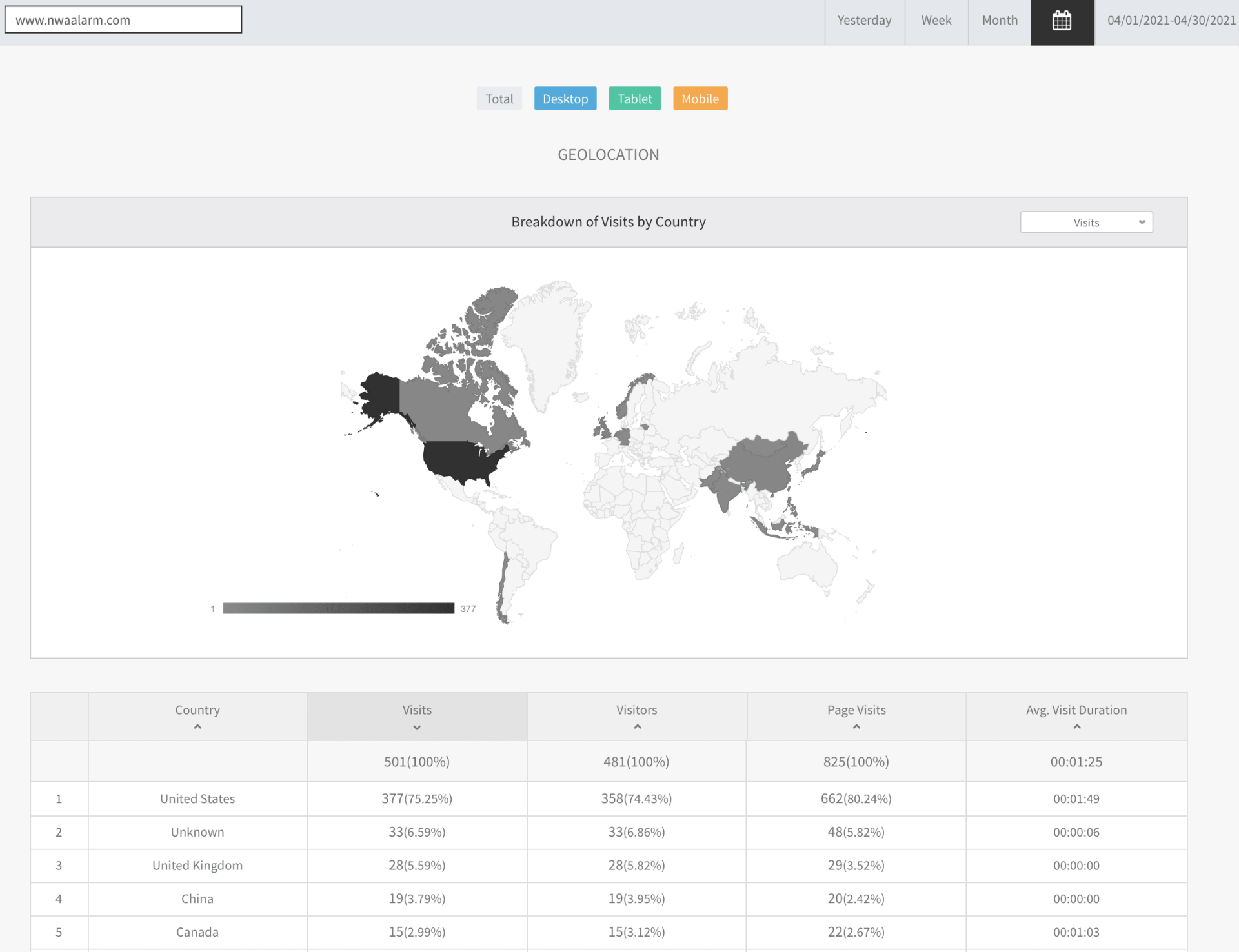Viewport: 1239px width, 952px height.
Task: Toggle the Desktop device filter
Action: (565, 99)
